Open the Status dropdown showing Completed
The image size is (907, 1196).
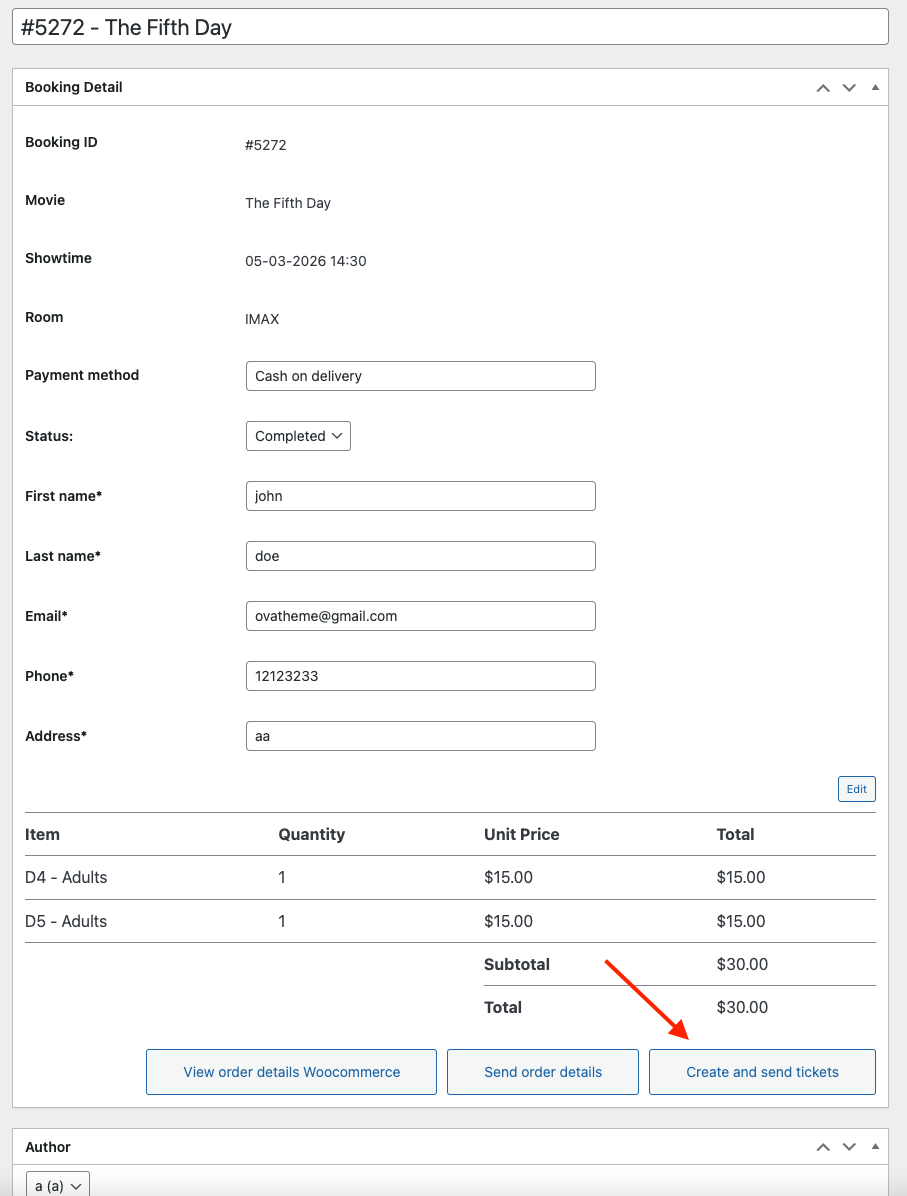tap(298, 436)
